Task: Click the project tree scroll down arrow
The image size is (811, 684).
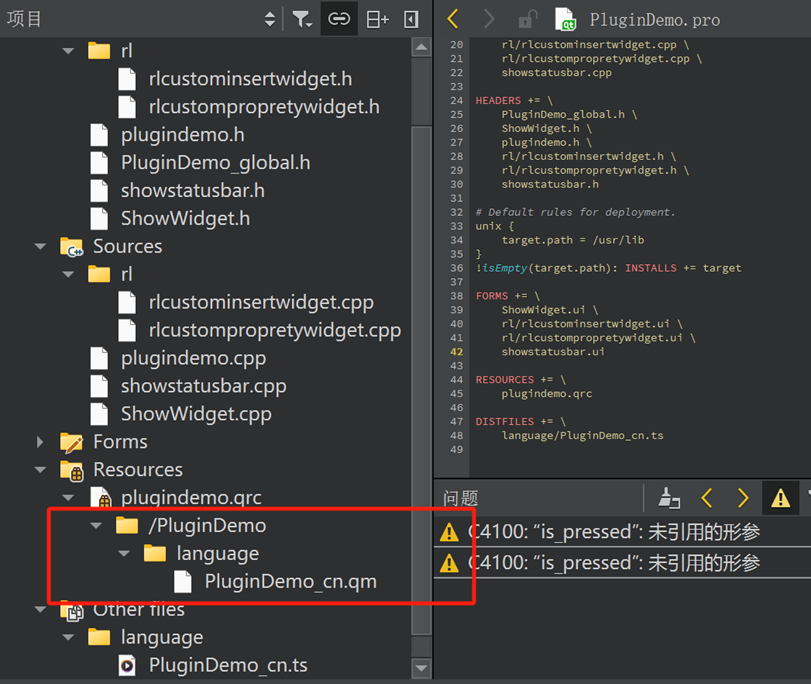Action: 421,669
